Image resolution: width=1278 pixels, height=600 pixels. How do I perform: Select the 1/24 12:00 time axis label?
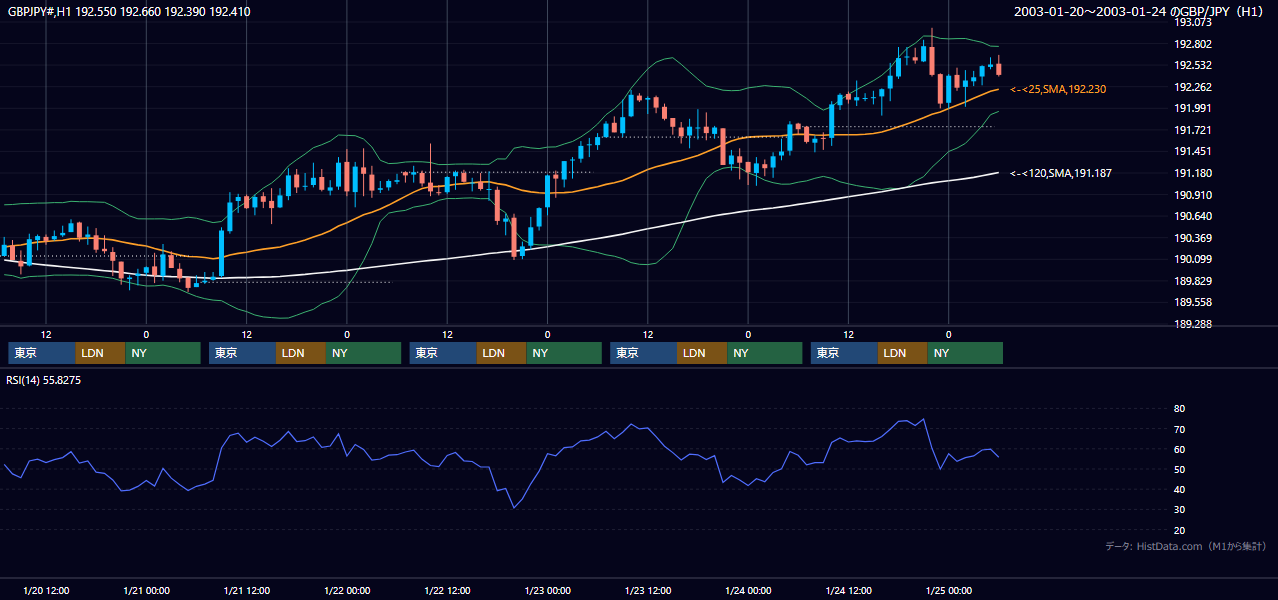tap(848, 591)
